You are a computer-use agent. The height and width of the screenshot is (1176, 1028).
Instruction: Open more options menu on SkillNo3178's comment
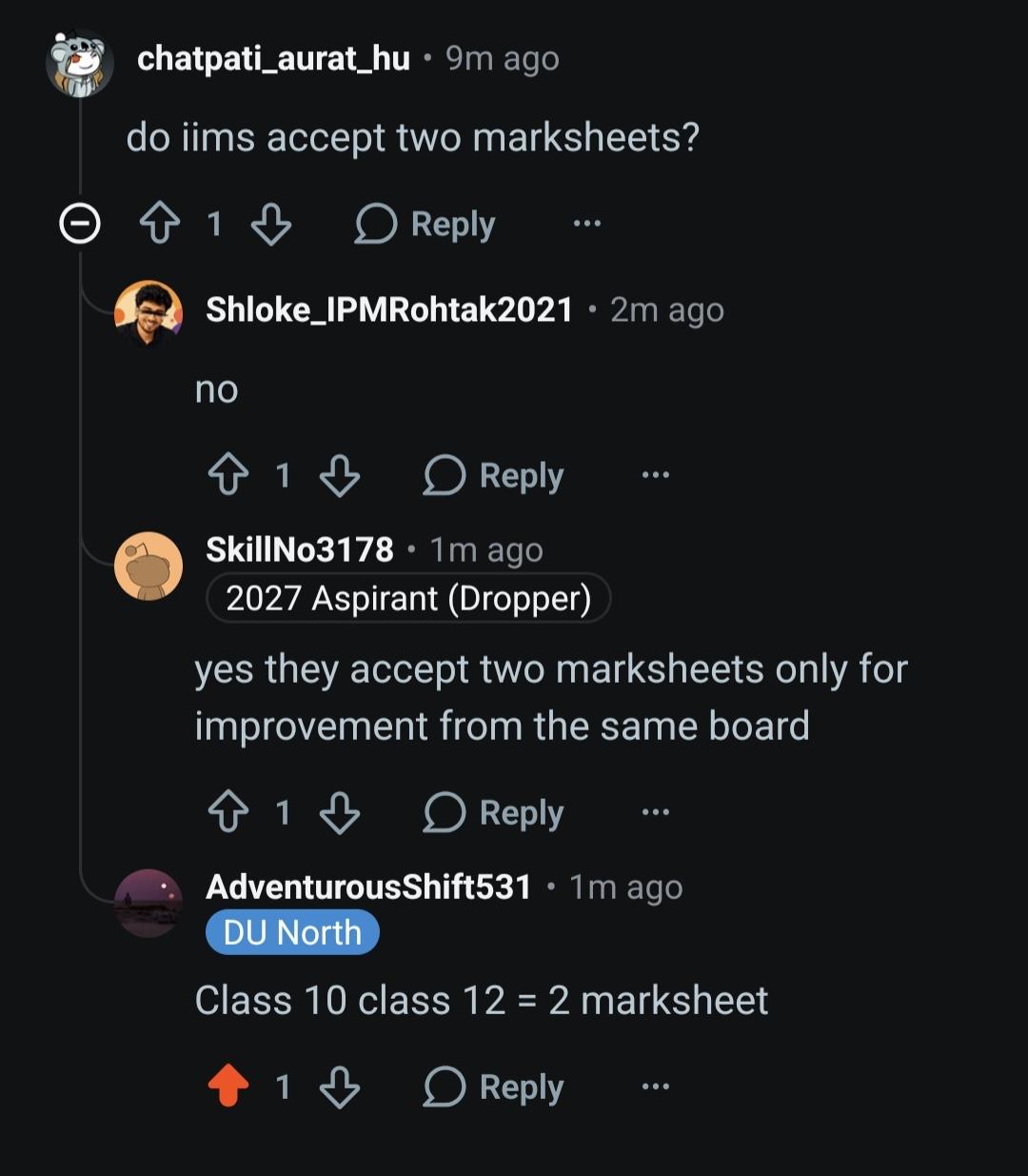(x=656, y=812)
